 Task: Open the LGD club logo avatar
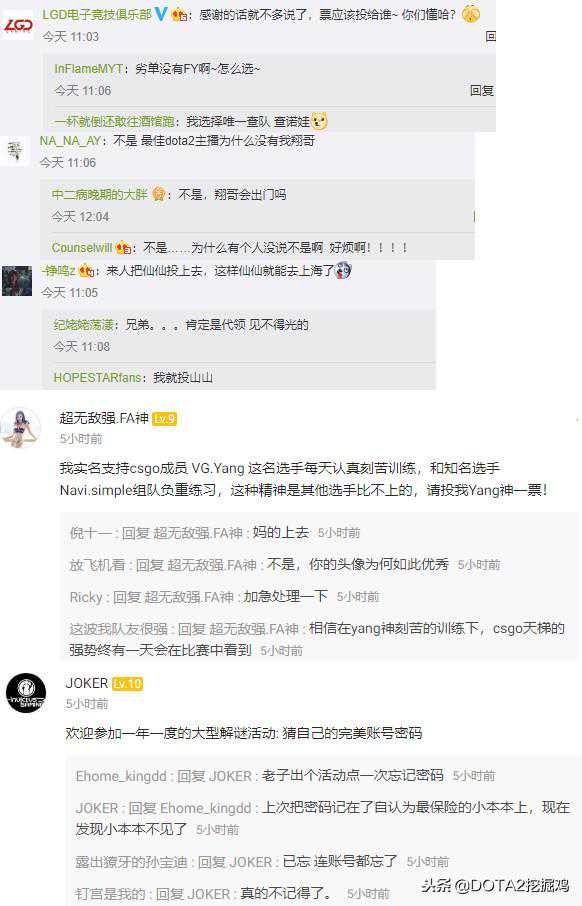[x=18, y=24]
